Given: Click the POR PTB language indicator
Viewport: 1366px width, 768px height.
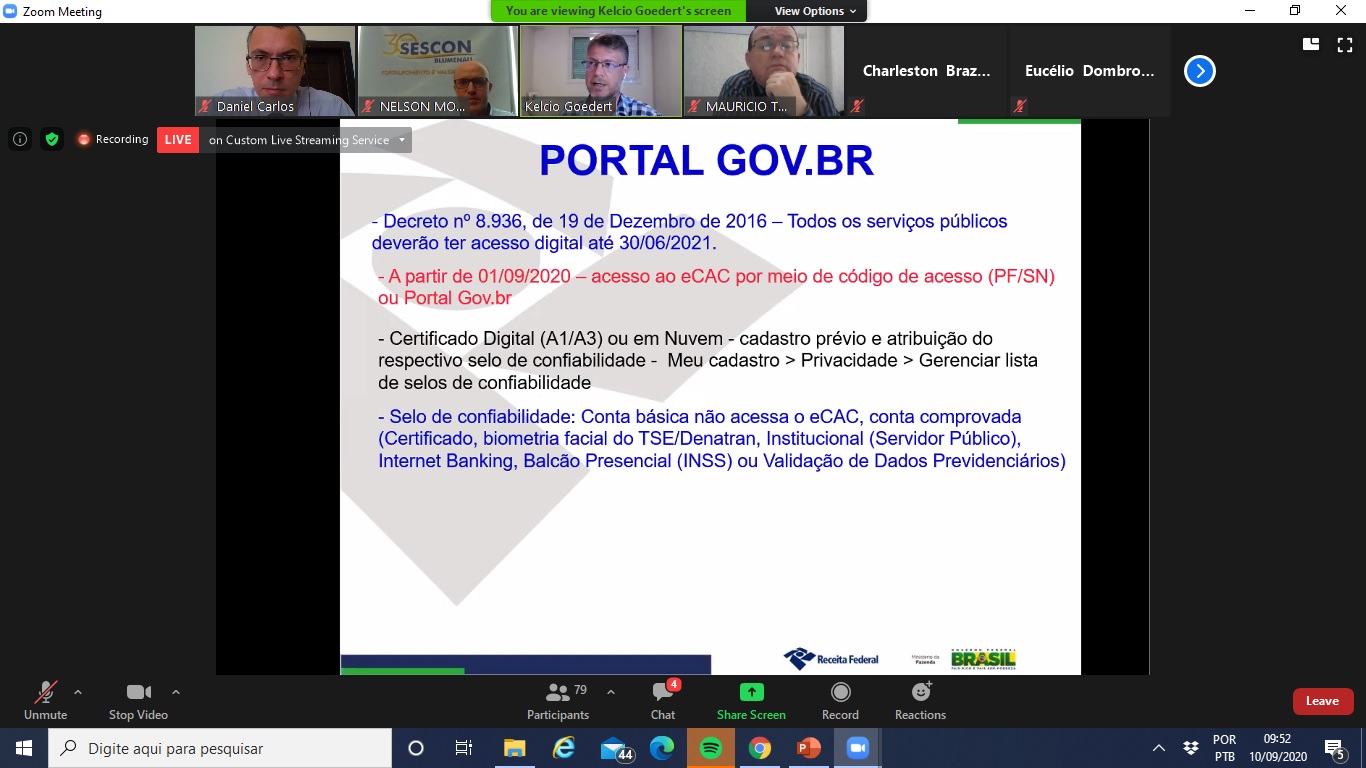Looking at the screenshot, I should (x=1224, y=748).
